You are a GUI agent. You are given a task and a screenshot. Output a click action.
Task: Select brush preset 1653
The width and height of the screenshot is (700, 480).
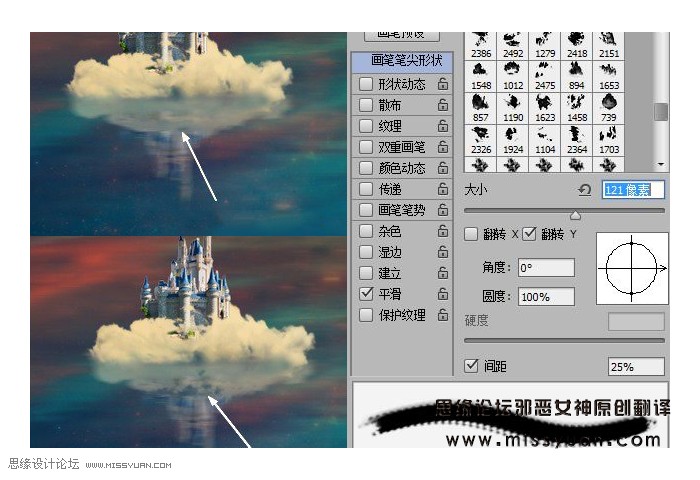[x=609, y=76]
